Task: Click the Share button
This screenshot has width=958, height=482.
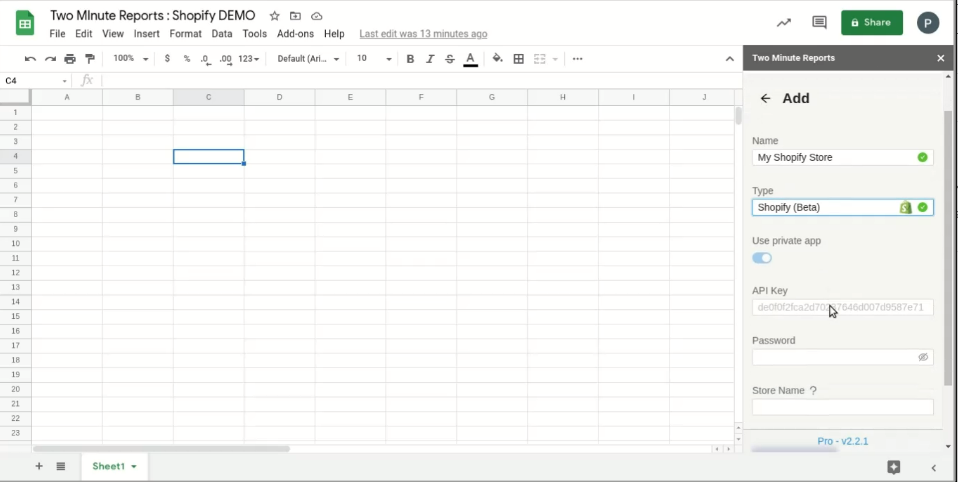Action: (x=872, y=23)
